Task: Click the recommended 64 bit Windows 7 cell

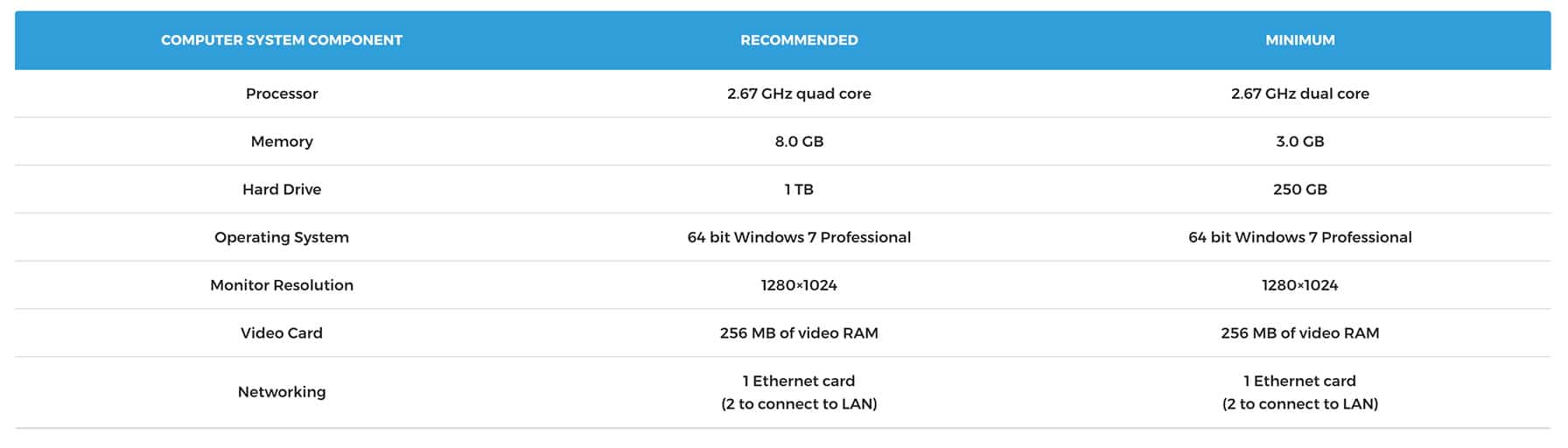Action: pos(799,237)
